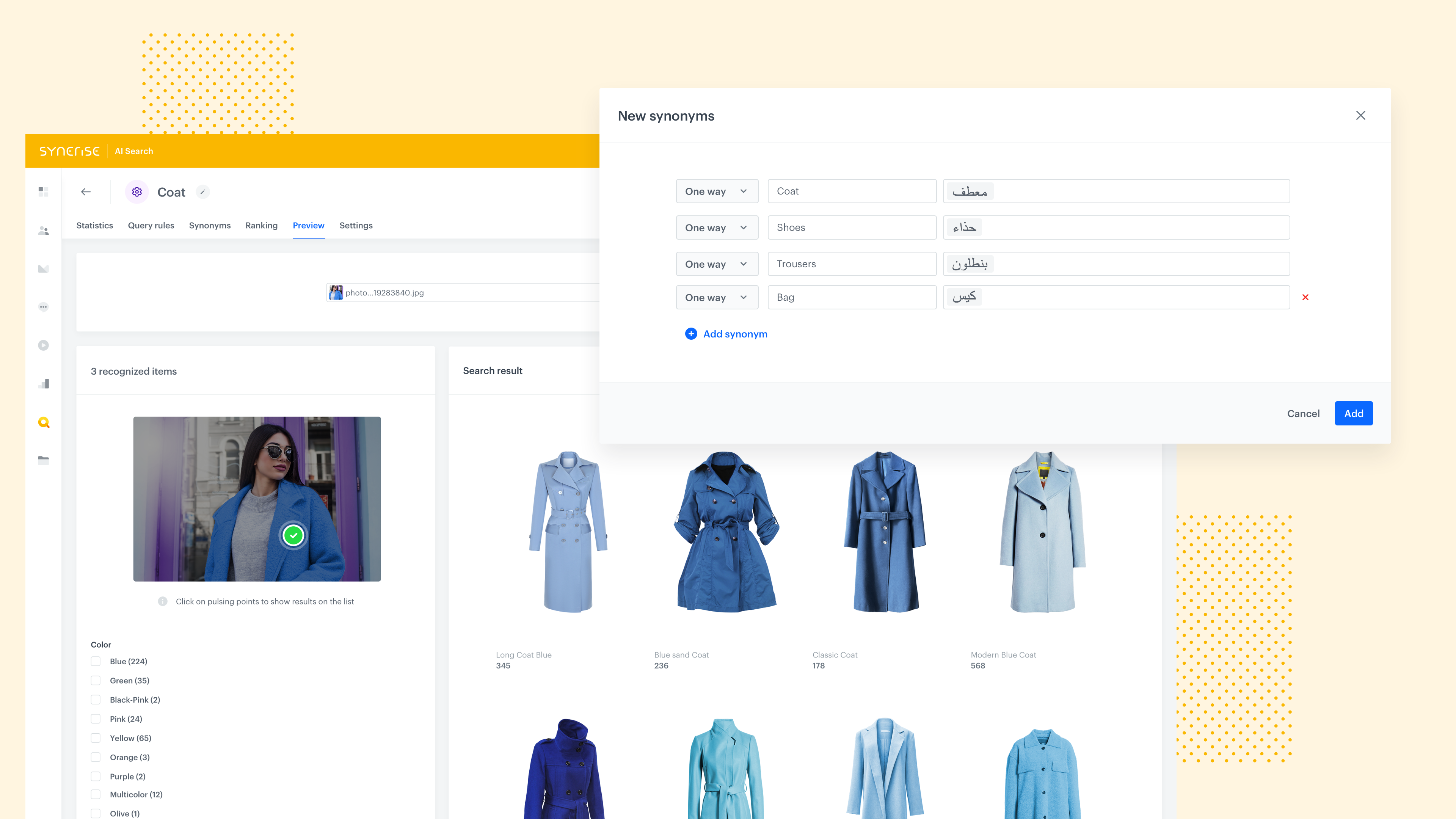
Task: Open the Blue sand Coat product image
Action: 726,531
